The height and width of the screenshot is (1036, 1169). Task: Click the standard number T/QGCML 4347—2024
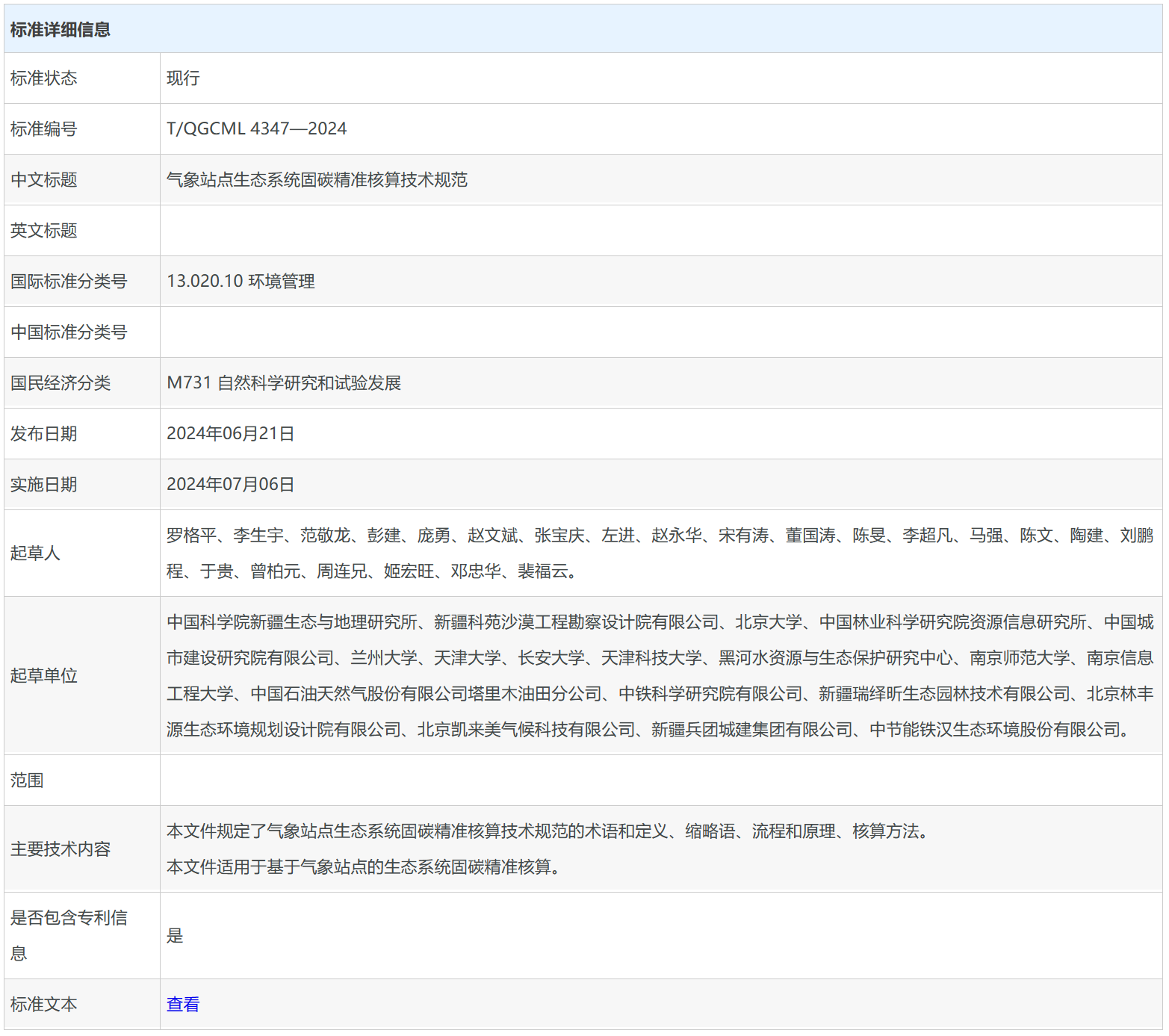[256, 128]
